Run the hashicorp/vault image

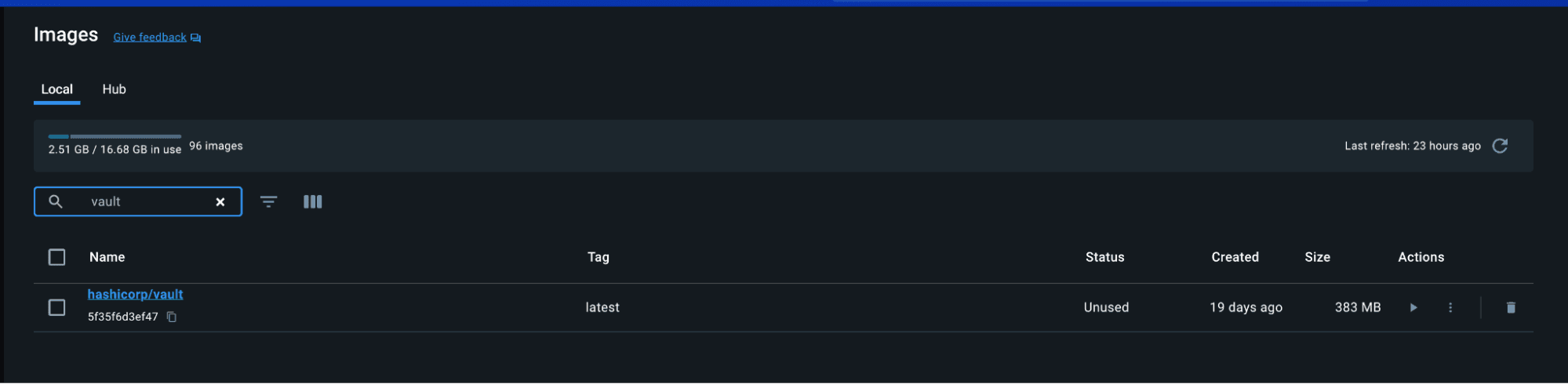1413,308
